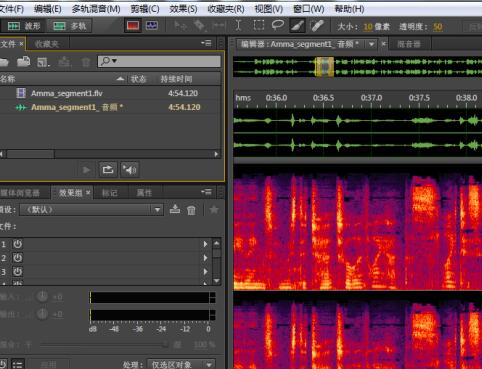Close the 文件 panel tab
This screenshot has height=369, width=482.
[x=21, y=44]
